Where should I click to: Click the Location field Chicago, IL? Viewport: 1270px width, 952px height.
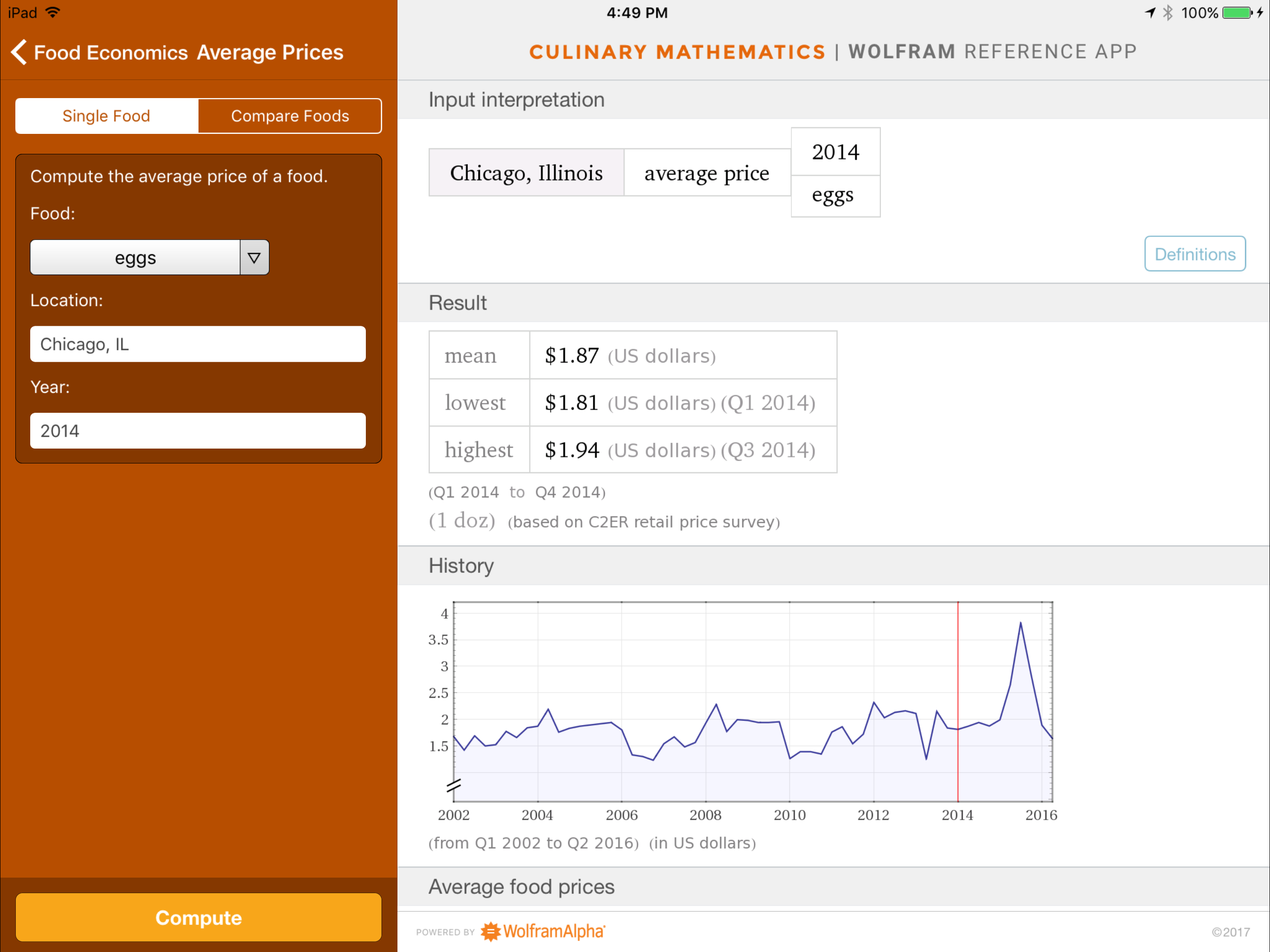pos(198,344)
